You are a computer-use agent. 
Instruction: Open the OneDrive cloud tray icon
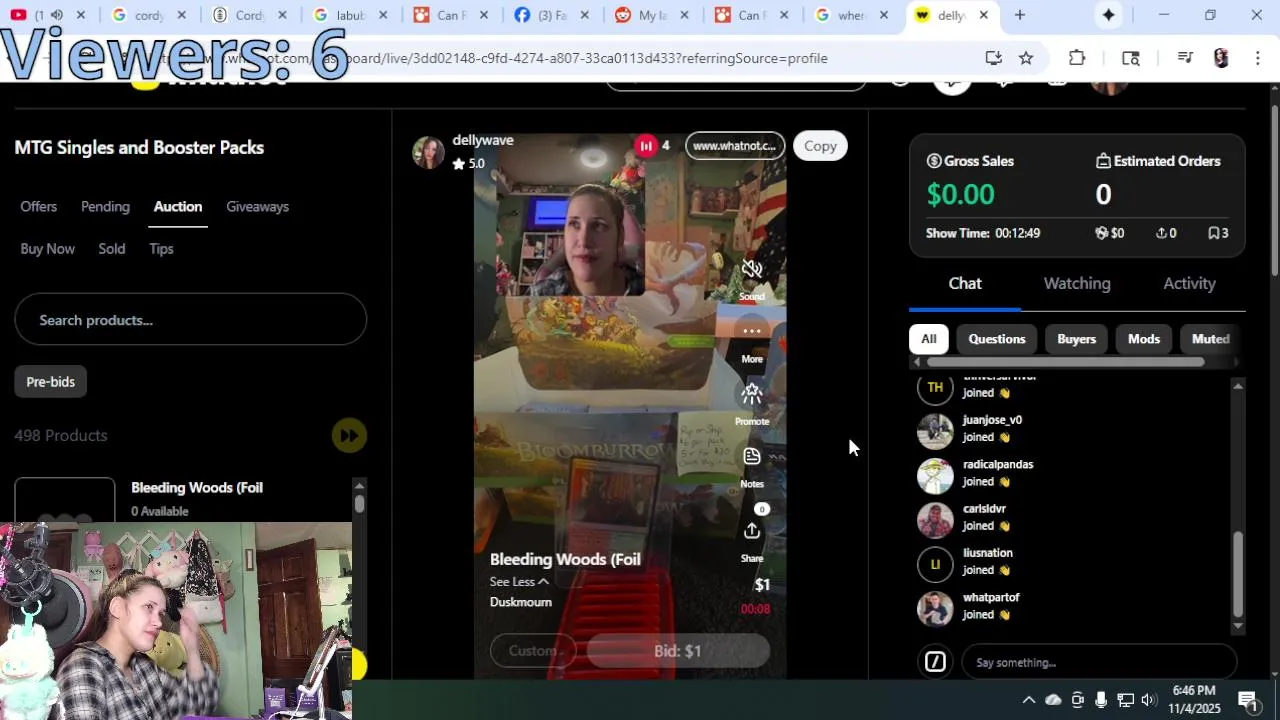tap(1053, 699)
